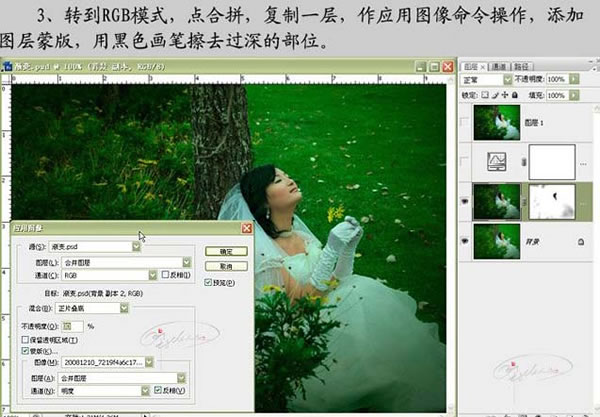Click the Cancel button in Apply Image
The height and width of the screenshot is (417, 600).
(226, 266)
